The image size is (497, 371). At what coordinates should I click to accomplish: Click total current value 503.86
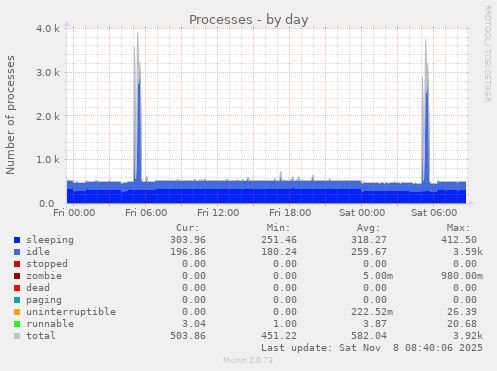coord(188,336)
